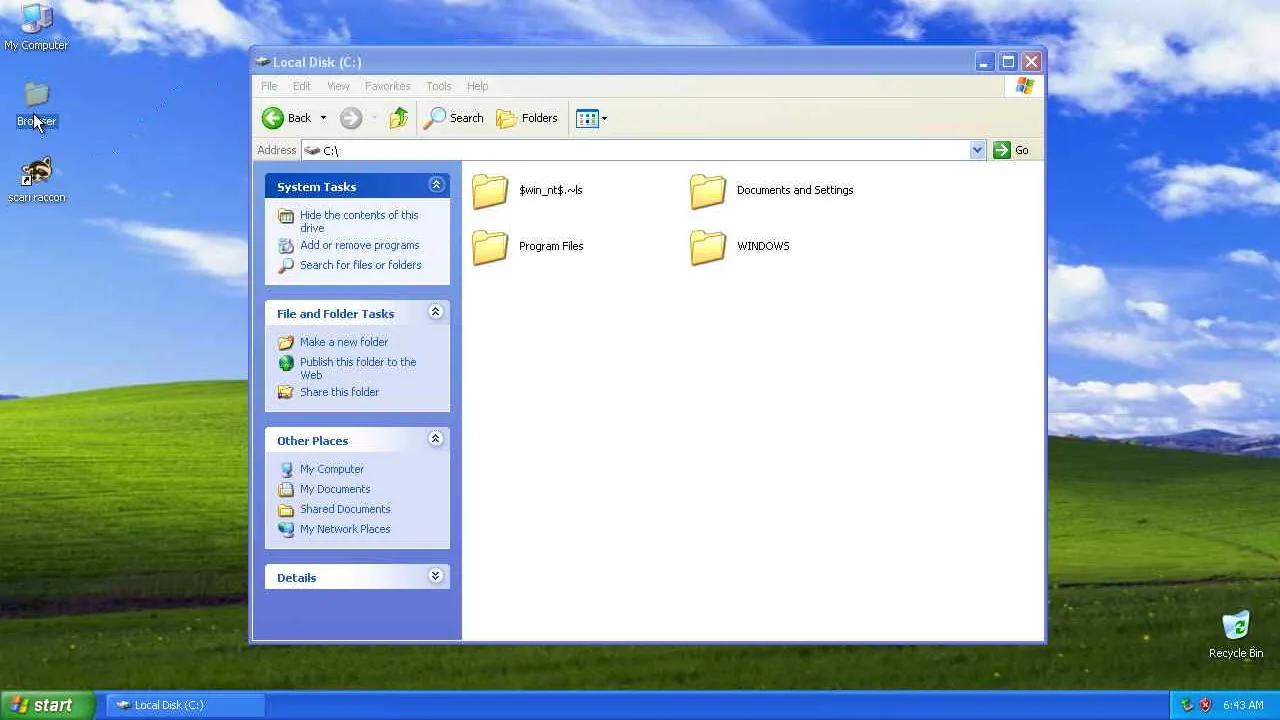Viewport: 1280px width, 720px height.
Task: Collapse the Other Places panel
Action: click(x=436, y=439)
